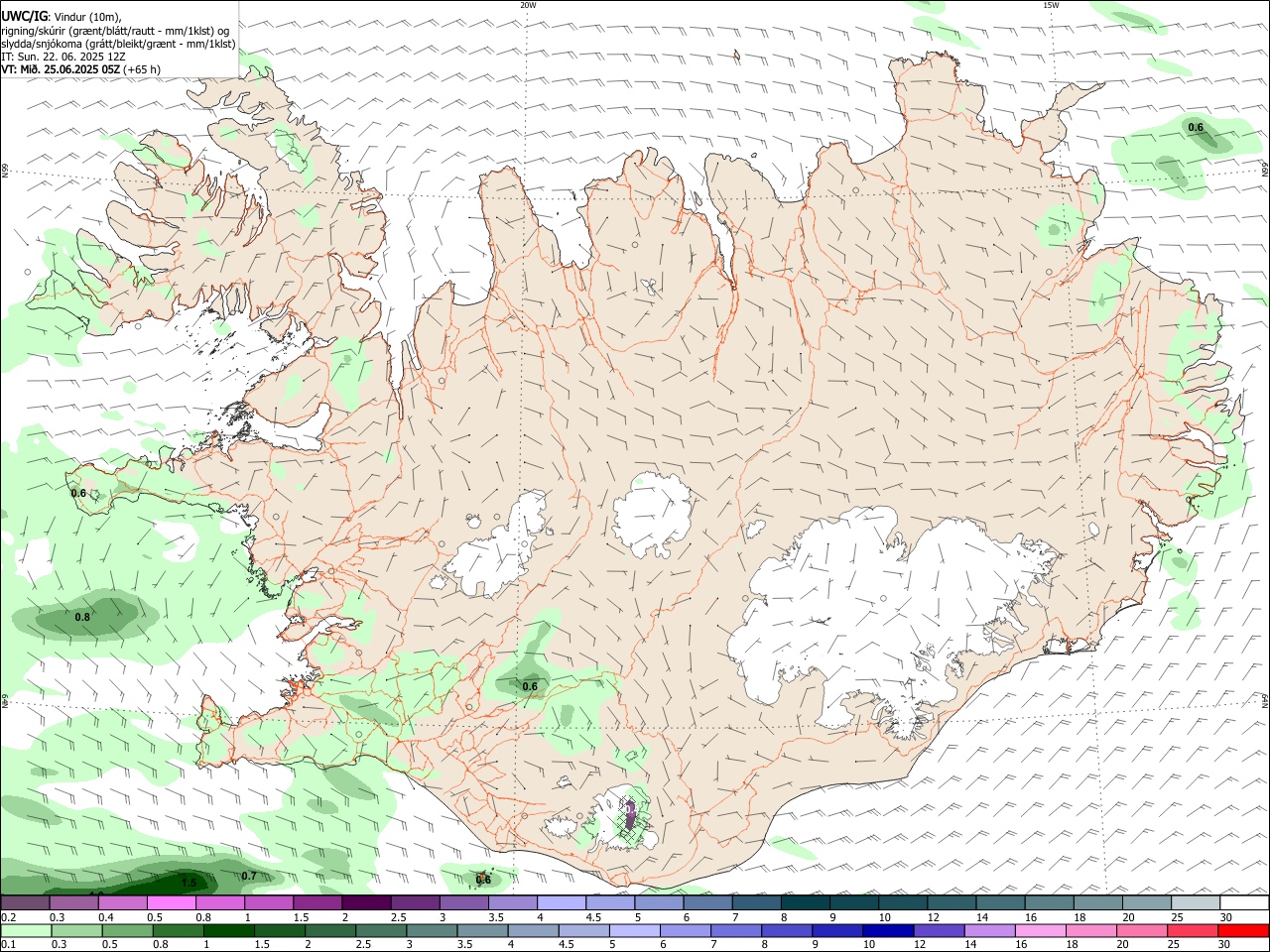Viewport: 1270px width, 952px height.
Task: Click the "64N" latitude label on the right edge
Action: click(x=1265, y=701)
